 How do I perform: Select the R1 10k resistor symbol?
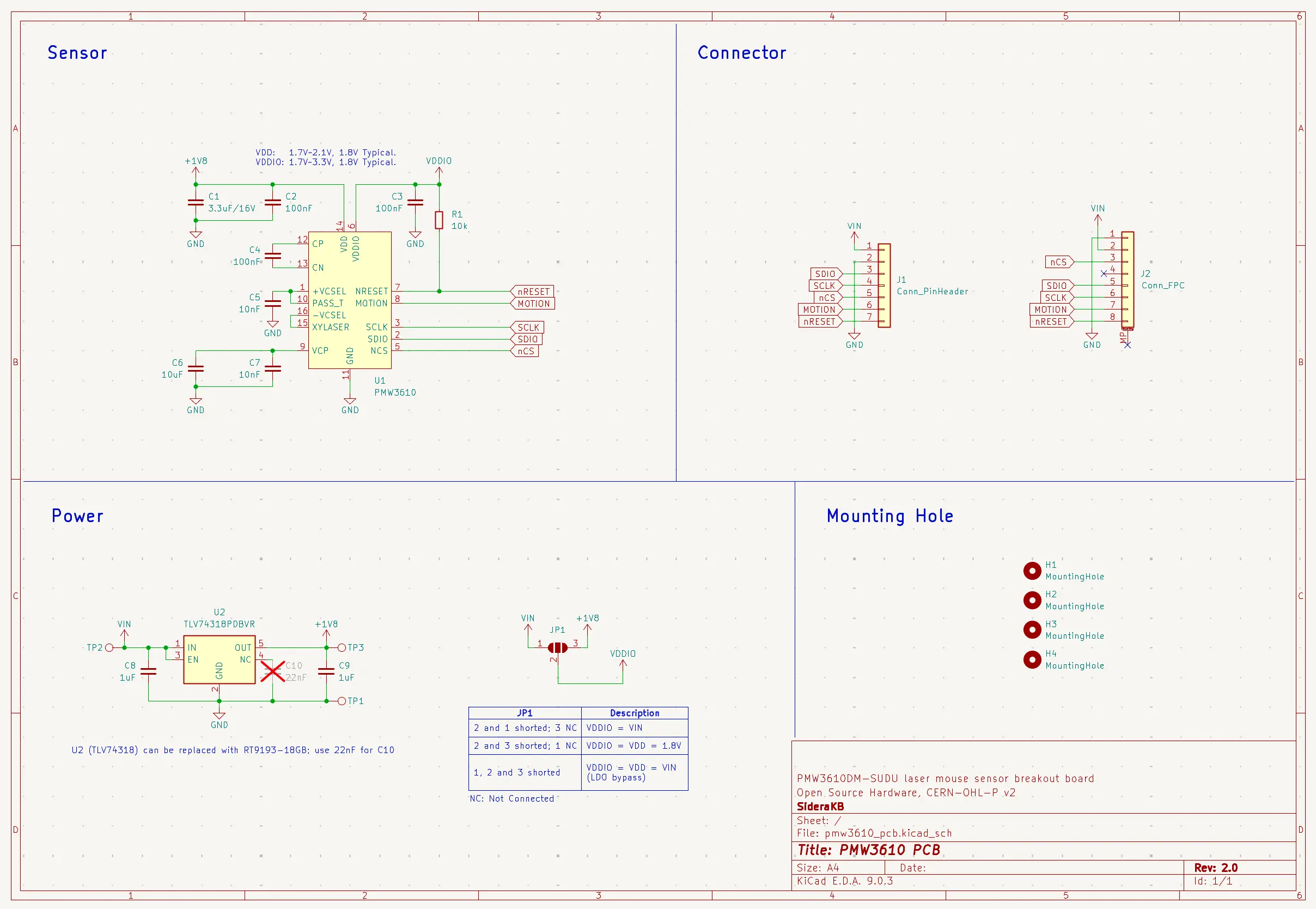click(439, 220)
